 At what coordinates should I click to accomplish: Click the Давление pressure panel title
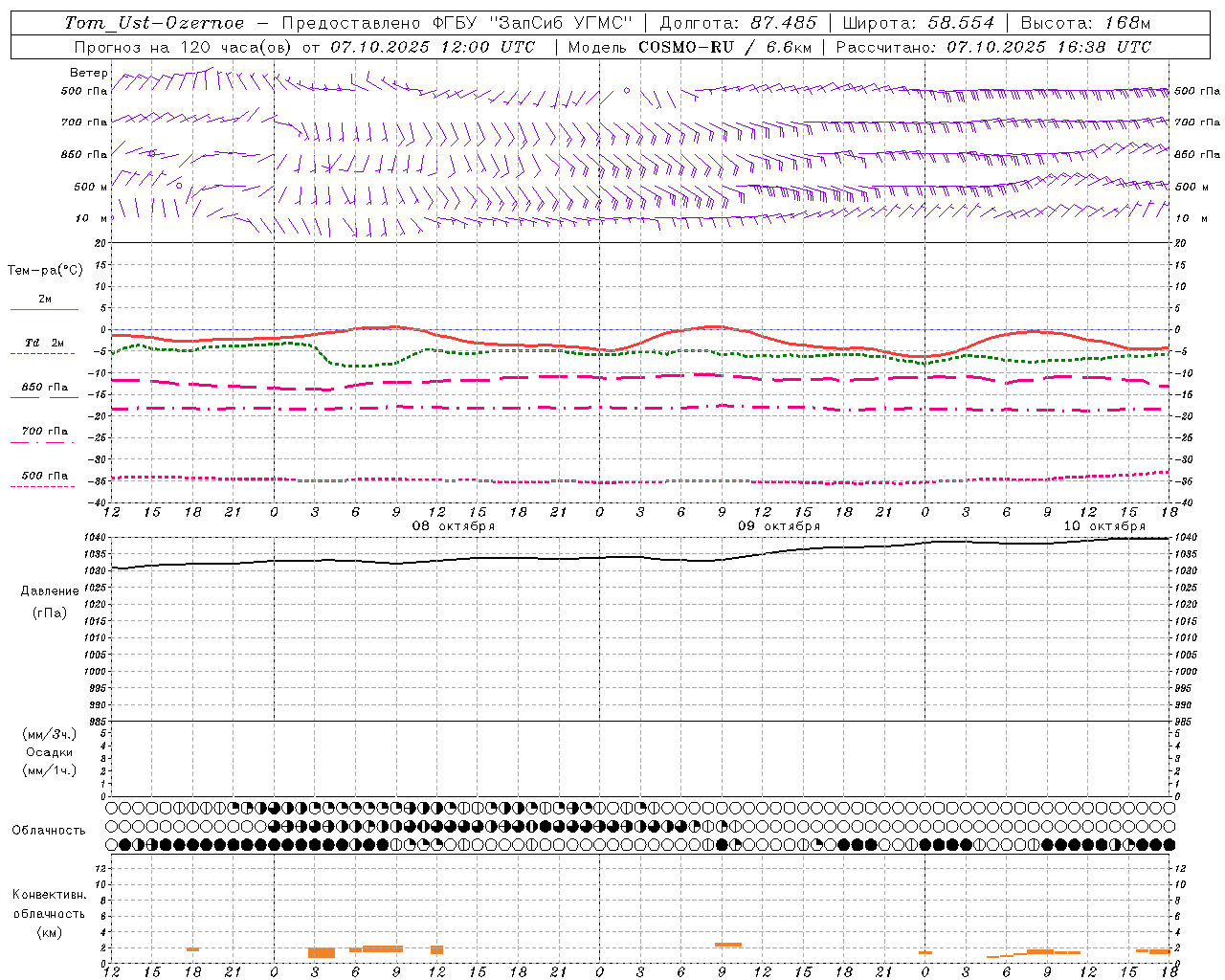[49, 591]
